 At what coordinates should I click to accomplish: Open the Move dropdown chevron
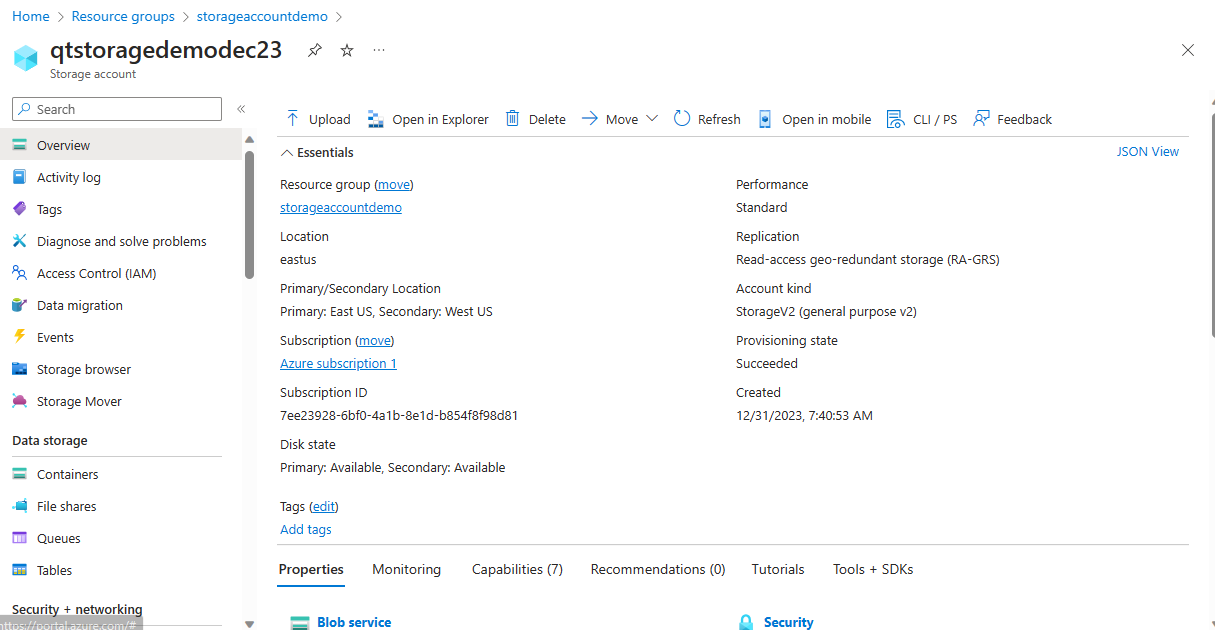click(652, 118)
